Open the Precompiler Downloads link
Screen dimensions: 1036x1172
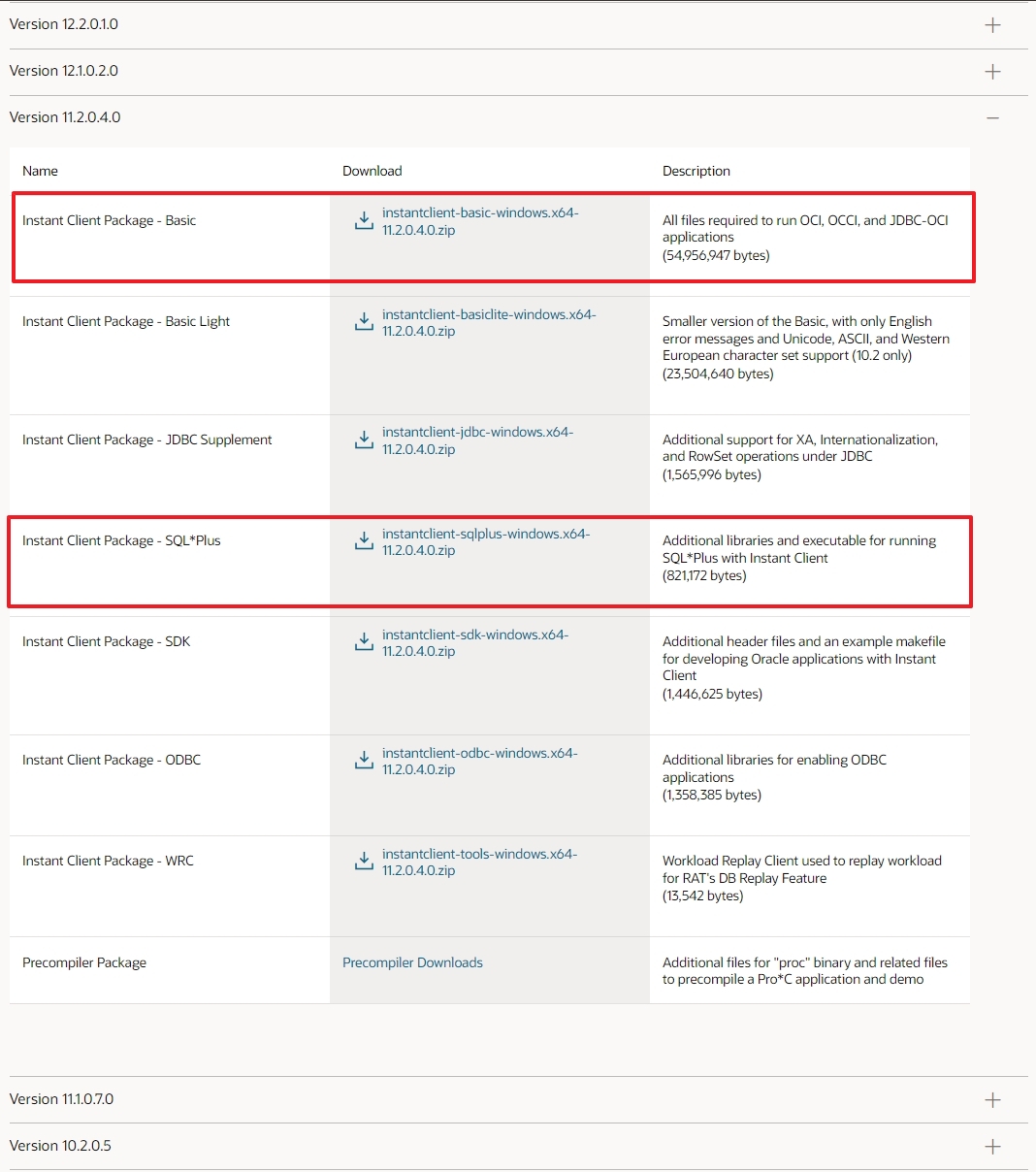click(x=412, y=961)
